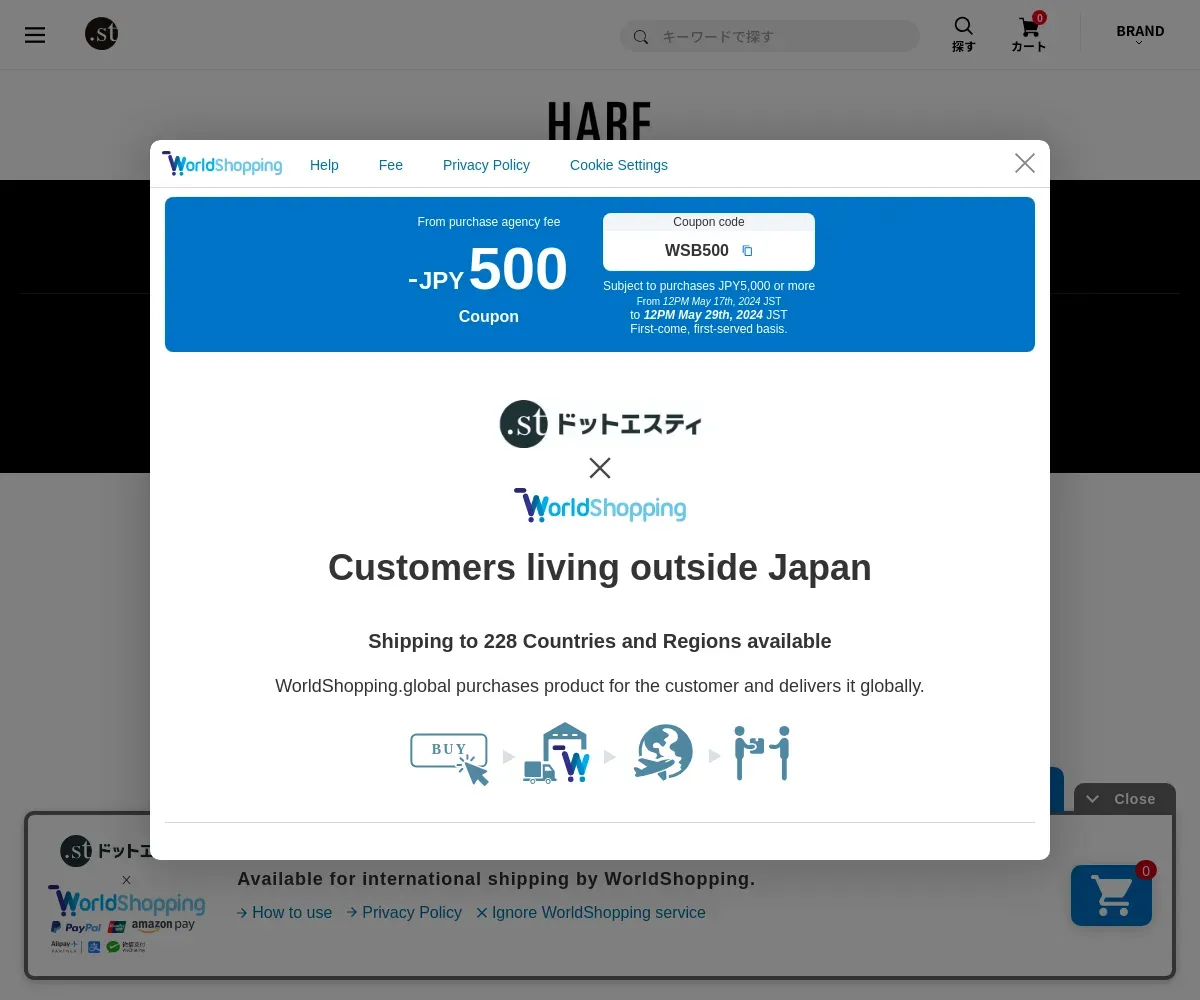This screenshot has width=1200, height=1000.
Task: Click the keyword search field
Action: point(769,36)
